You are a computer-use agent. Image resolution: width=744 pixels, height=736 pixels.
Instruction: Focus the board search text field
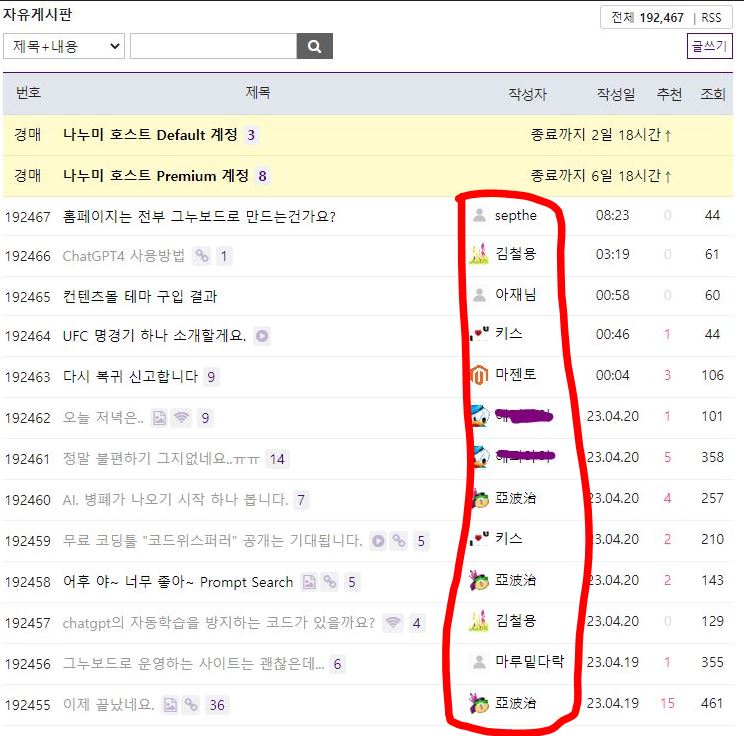point(214,46)
